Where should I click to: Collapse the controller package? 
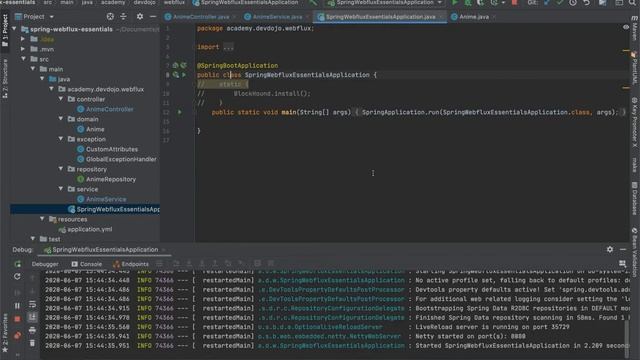click(x=60, y=99)
